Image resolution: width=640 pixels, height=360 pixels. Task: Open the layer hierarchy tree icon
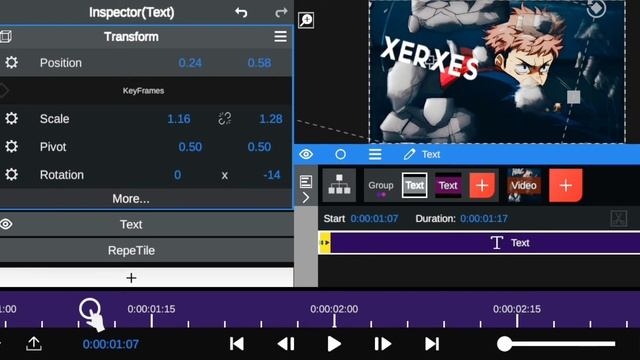pos(339,185)
